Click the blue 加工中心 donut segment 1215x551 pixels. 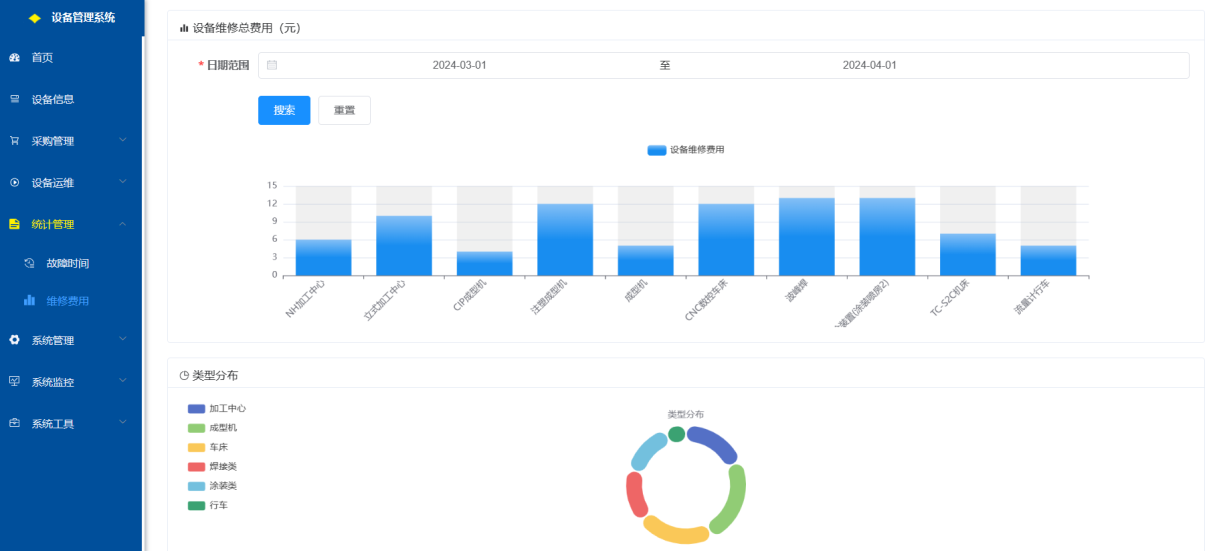point(716,441)
